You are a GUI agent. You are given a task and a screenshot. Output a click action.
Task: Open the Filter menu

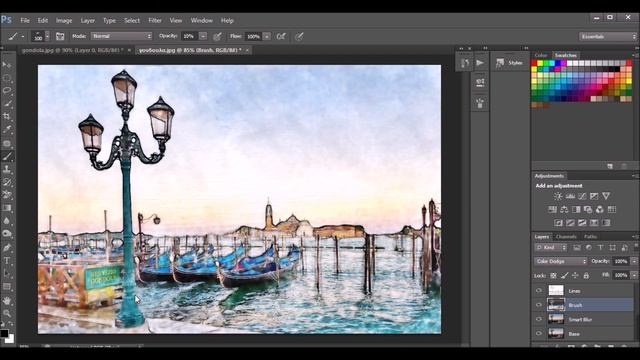pos(155,20)
